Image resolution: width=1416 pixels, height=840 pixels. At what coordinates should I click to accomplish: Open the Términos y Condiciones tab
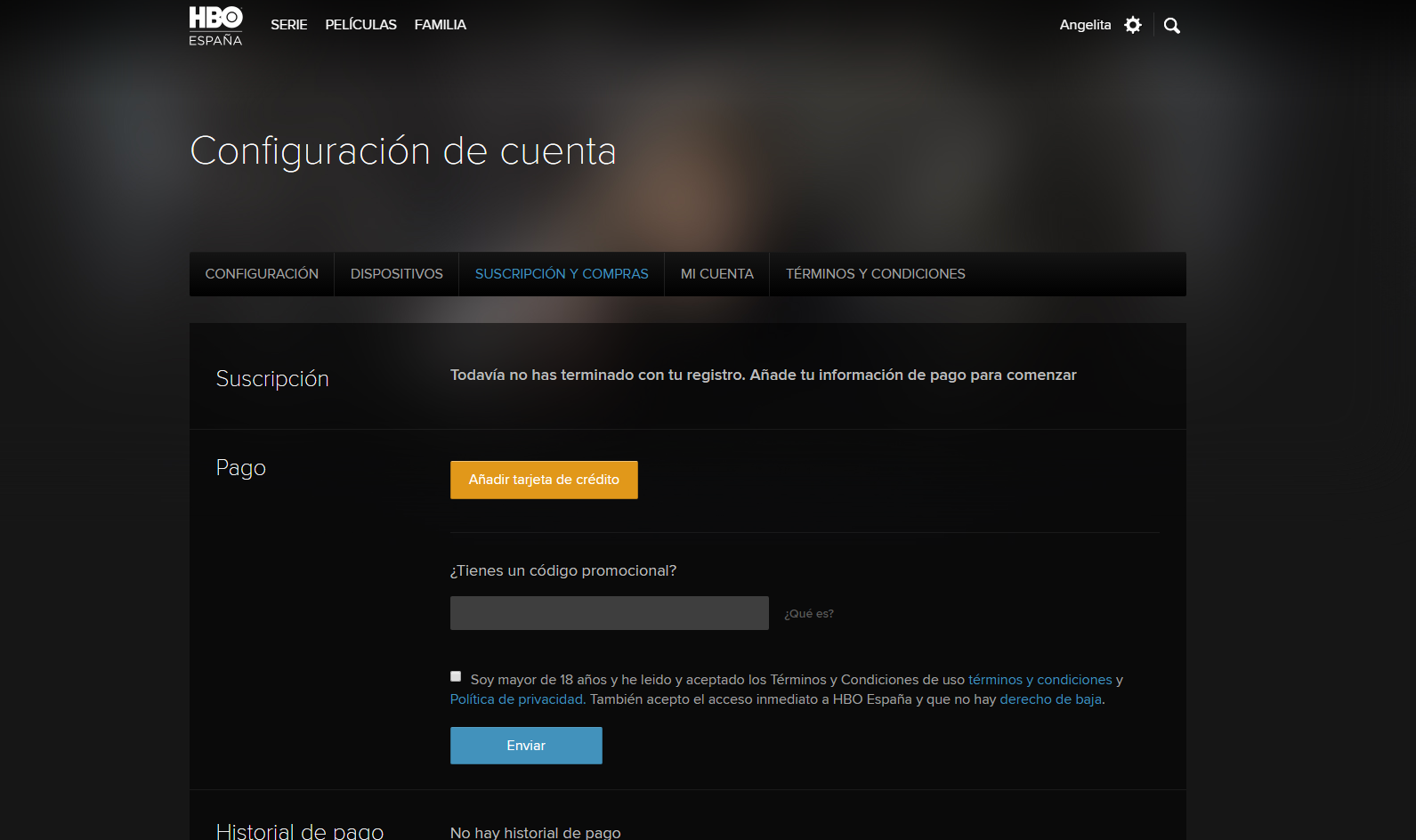click(875, 274)
